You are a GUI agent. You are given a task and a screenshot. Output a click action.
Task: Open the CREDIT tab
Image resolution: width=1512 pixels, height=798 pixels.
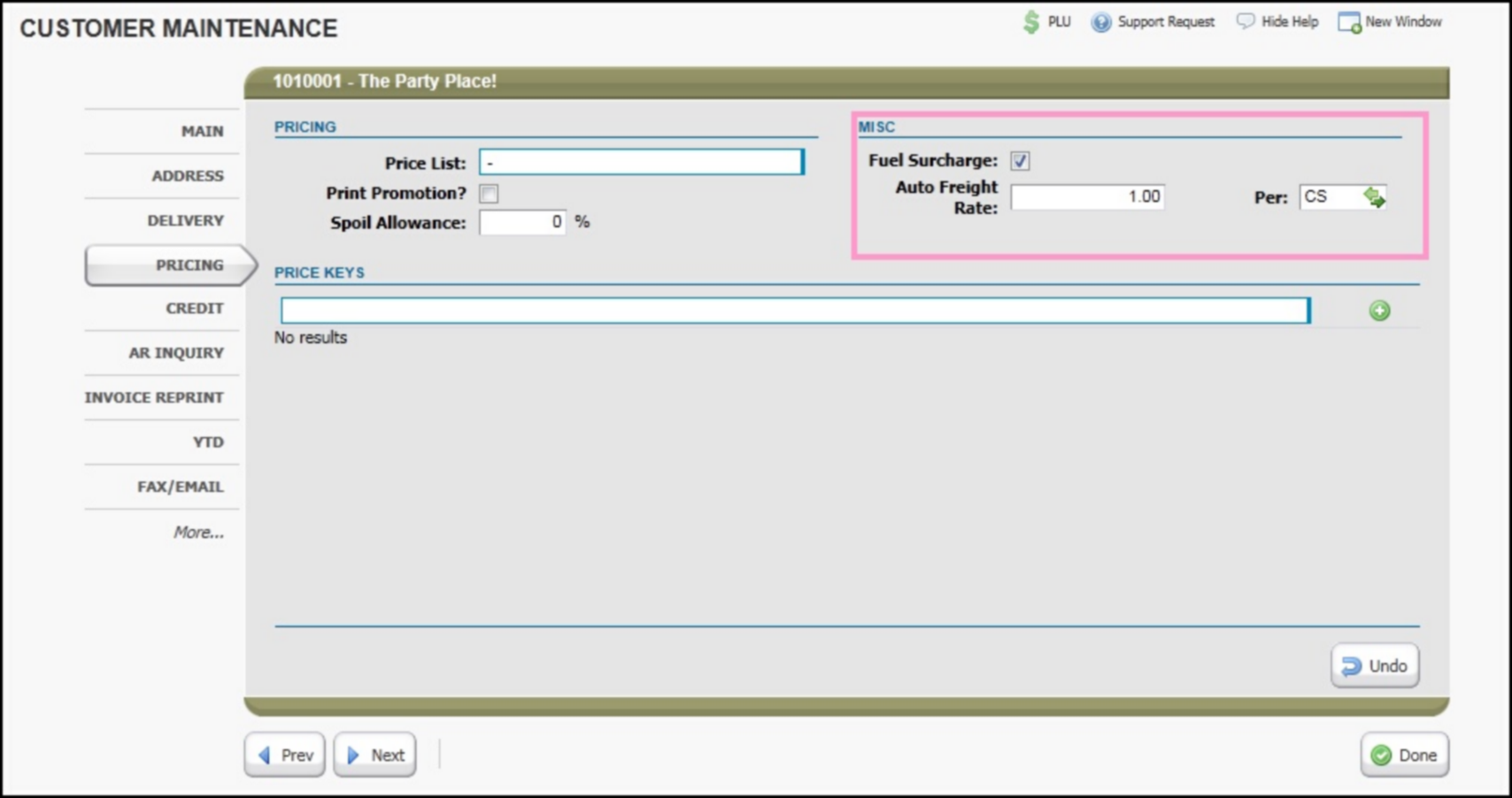[195, 308]
